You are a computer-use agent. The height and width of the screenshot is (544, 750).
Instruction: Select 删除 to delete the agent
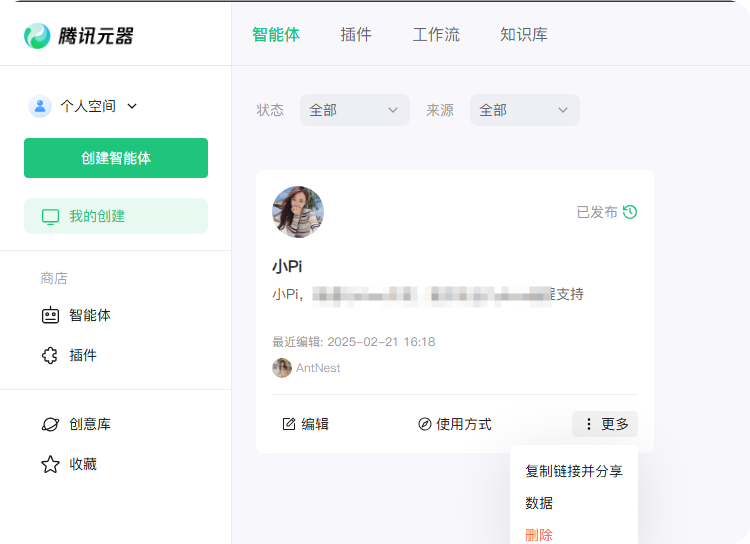[539, 535]
